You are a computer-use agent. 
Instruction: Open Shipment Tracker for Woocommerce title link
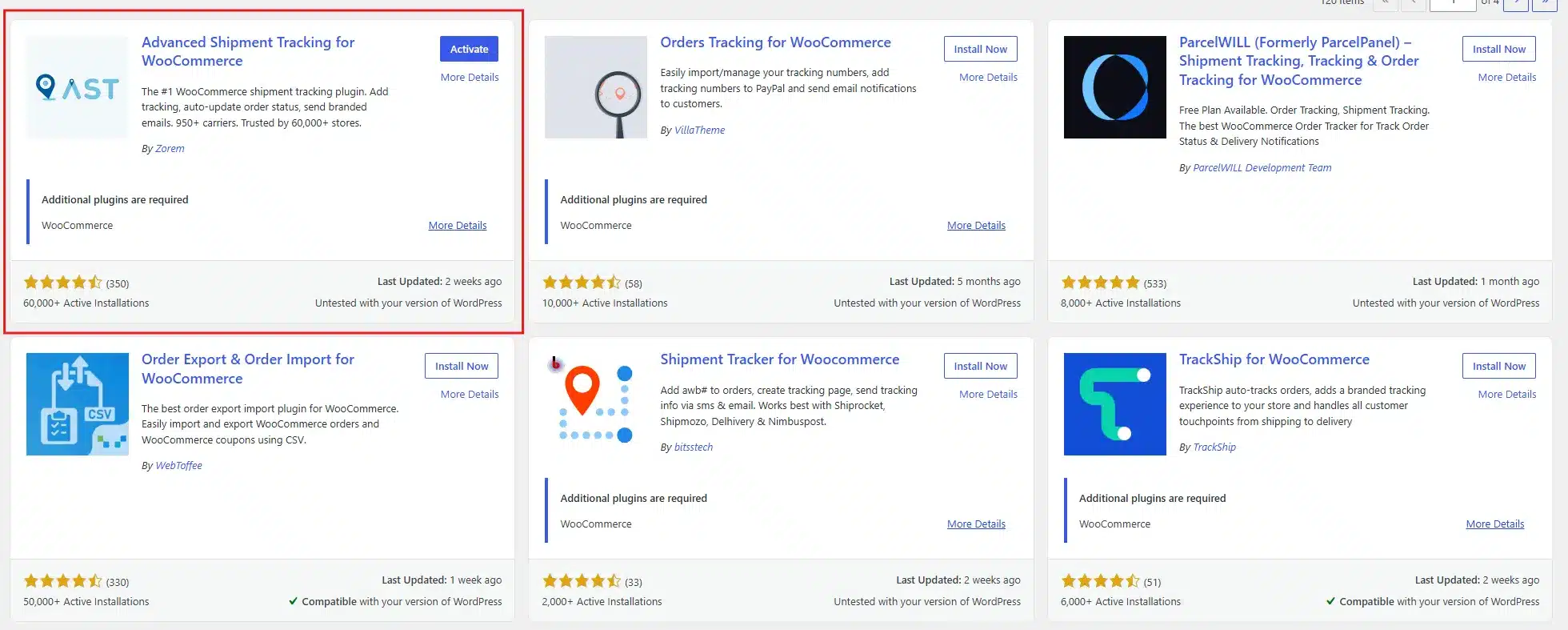(x=779, y=359)
